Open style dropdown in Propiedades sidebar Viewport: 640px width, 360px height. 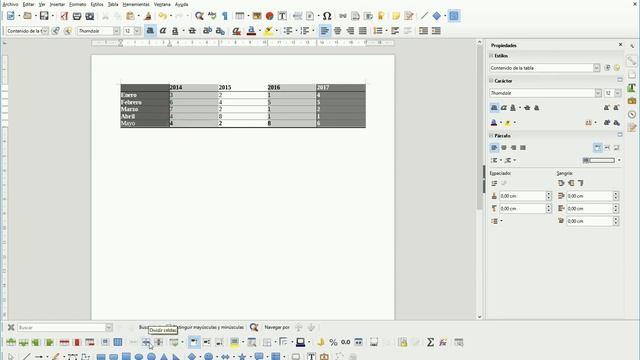pyautogui.click(x=596, y=68)
